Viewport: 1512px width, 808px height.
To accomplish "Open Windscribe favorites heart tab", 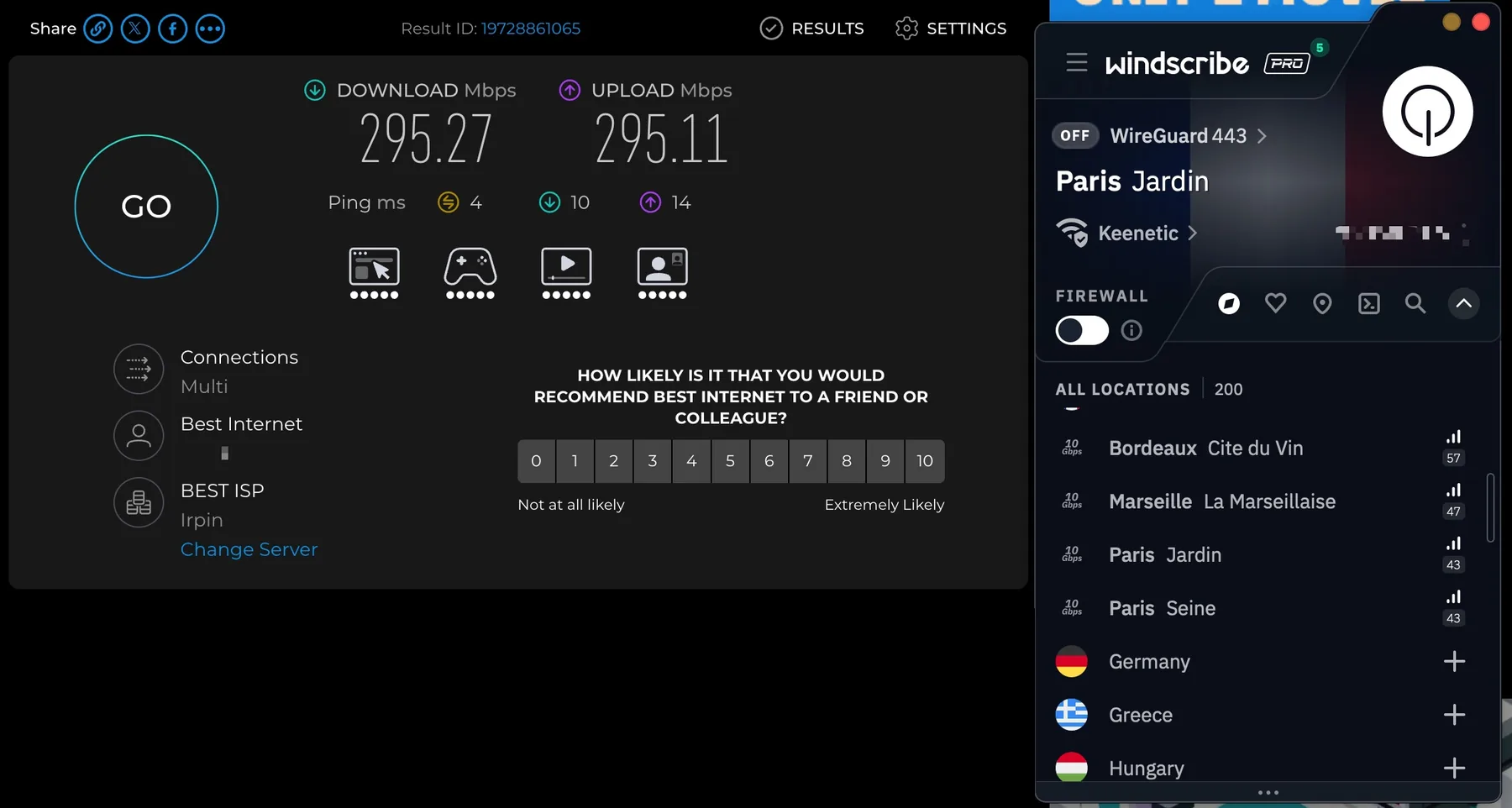I will click(x=1276, y=303).
